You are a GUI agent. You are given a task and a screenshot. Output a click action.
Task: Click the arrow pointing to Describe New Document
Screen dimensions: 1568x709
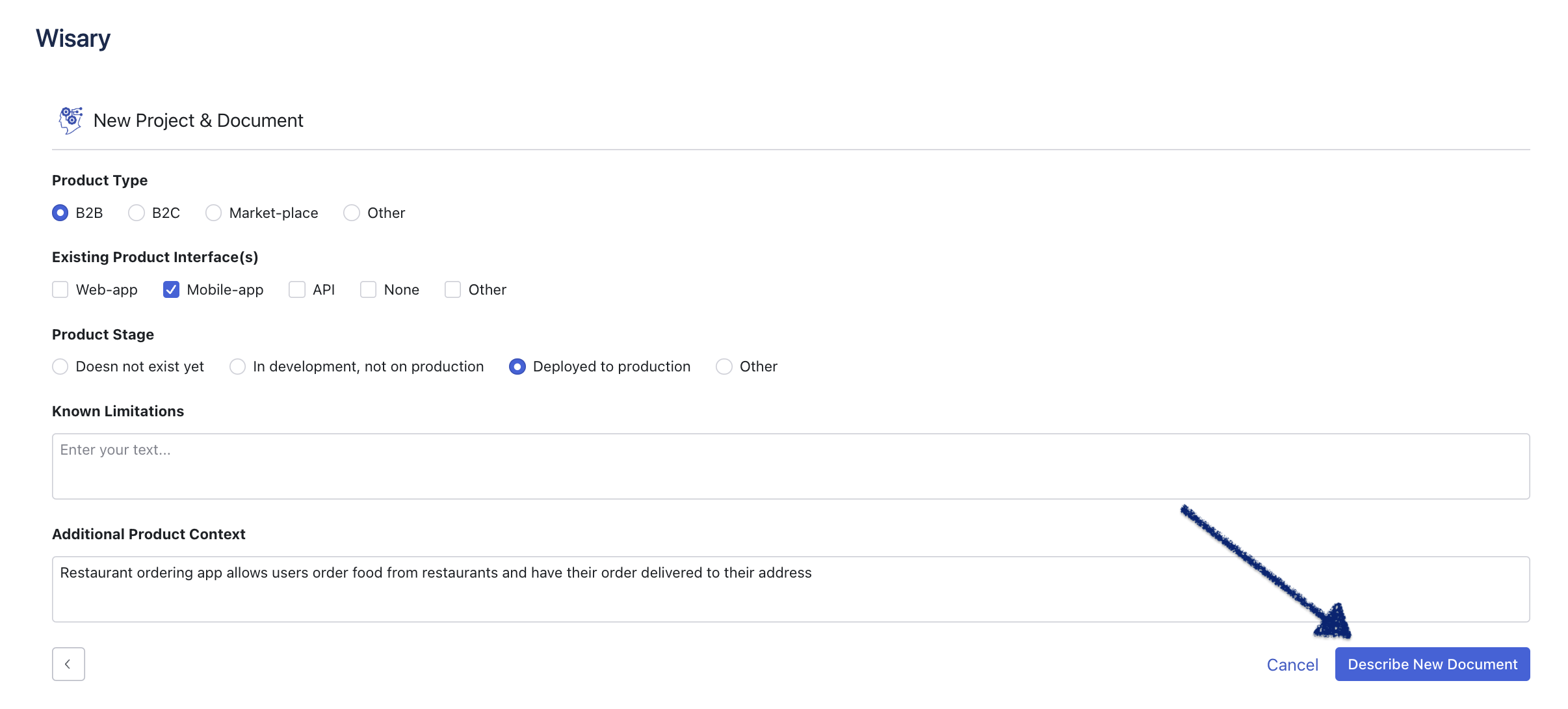point(1433,663)
